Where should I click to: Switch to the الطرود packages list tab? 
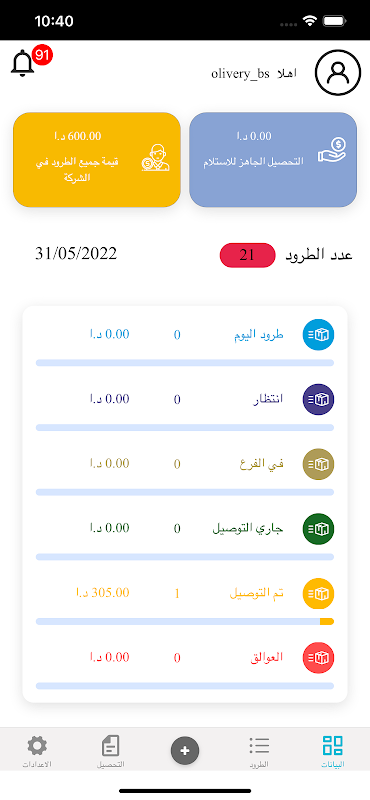[259, 752]
